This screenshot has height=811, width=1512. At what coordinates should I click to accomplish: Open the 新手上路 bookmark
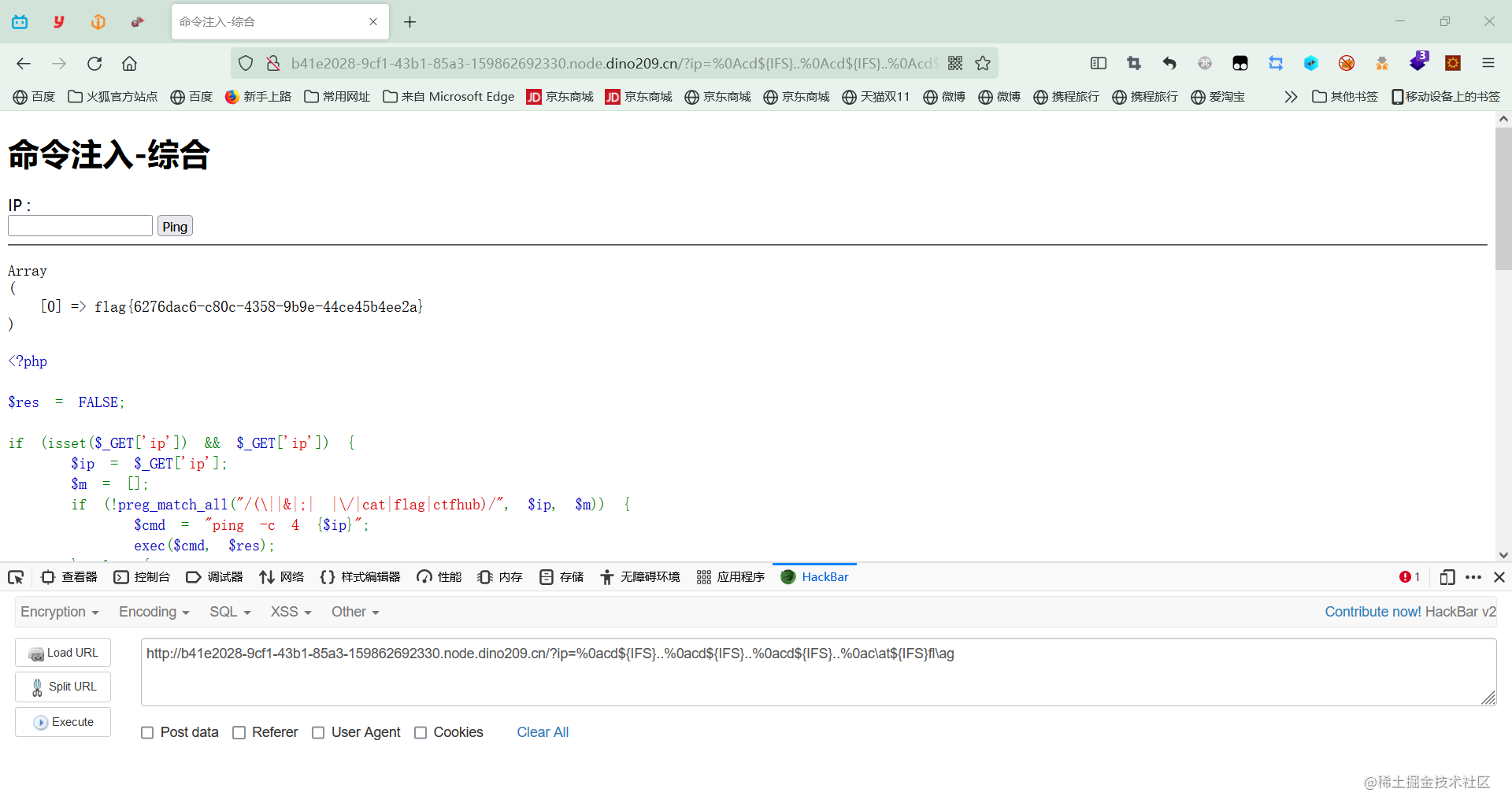tap(258, 97)
